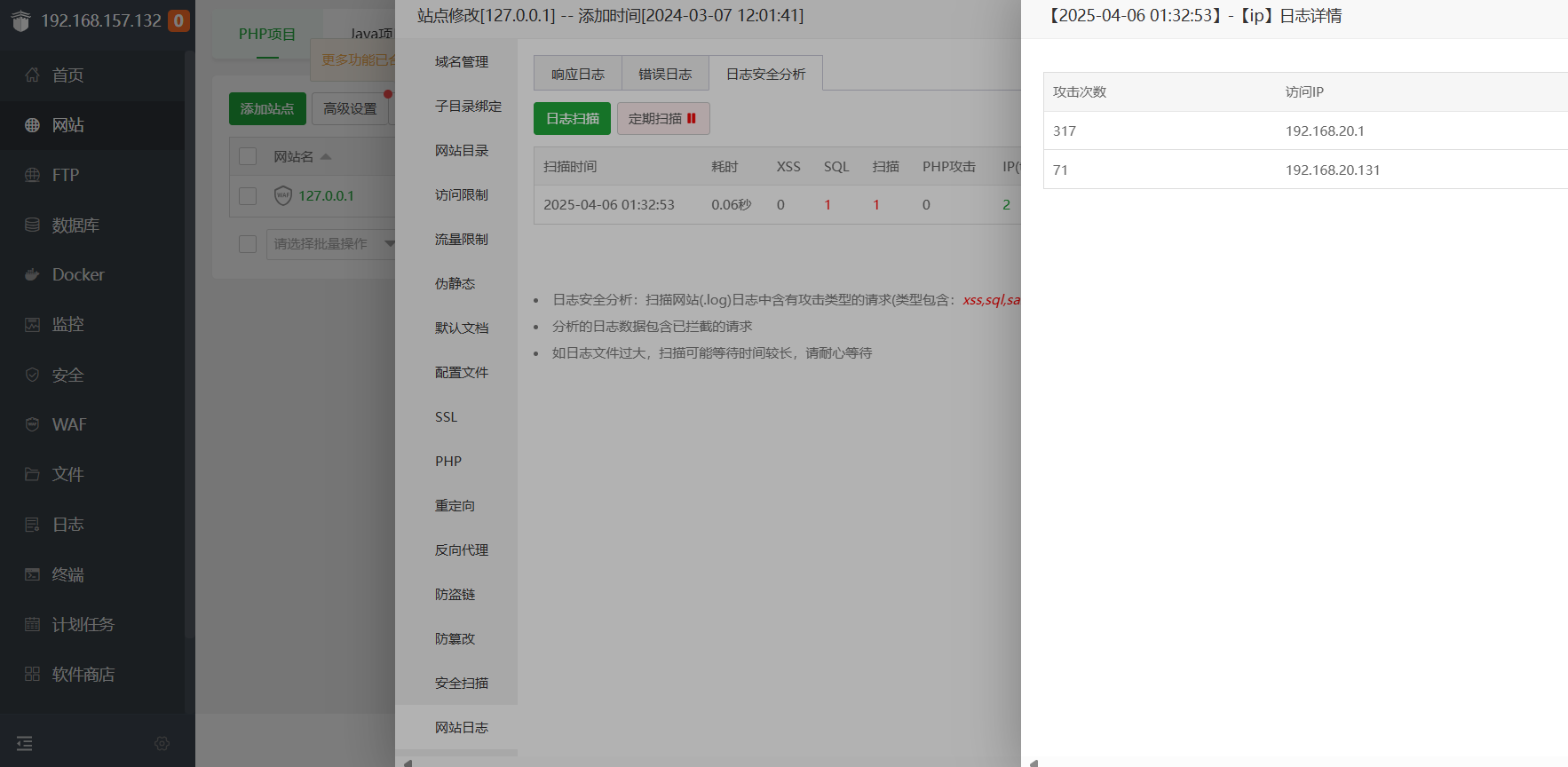Click the server icon beside 192.168.157.132
1568x767 pixels.
coord(21,20)
